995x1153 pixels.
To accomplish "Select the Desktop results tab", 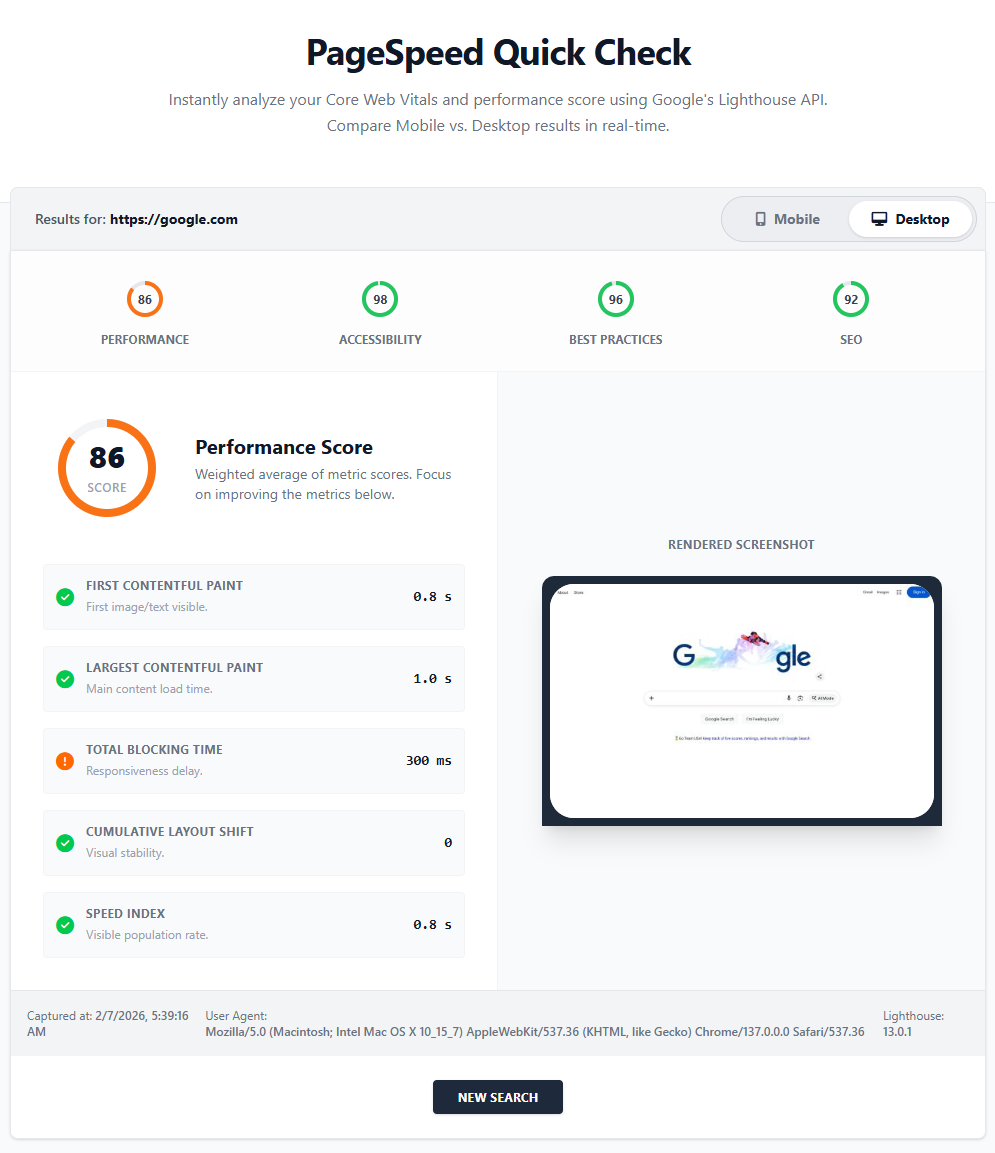I will point(910,219).
